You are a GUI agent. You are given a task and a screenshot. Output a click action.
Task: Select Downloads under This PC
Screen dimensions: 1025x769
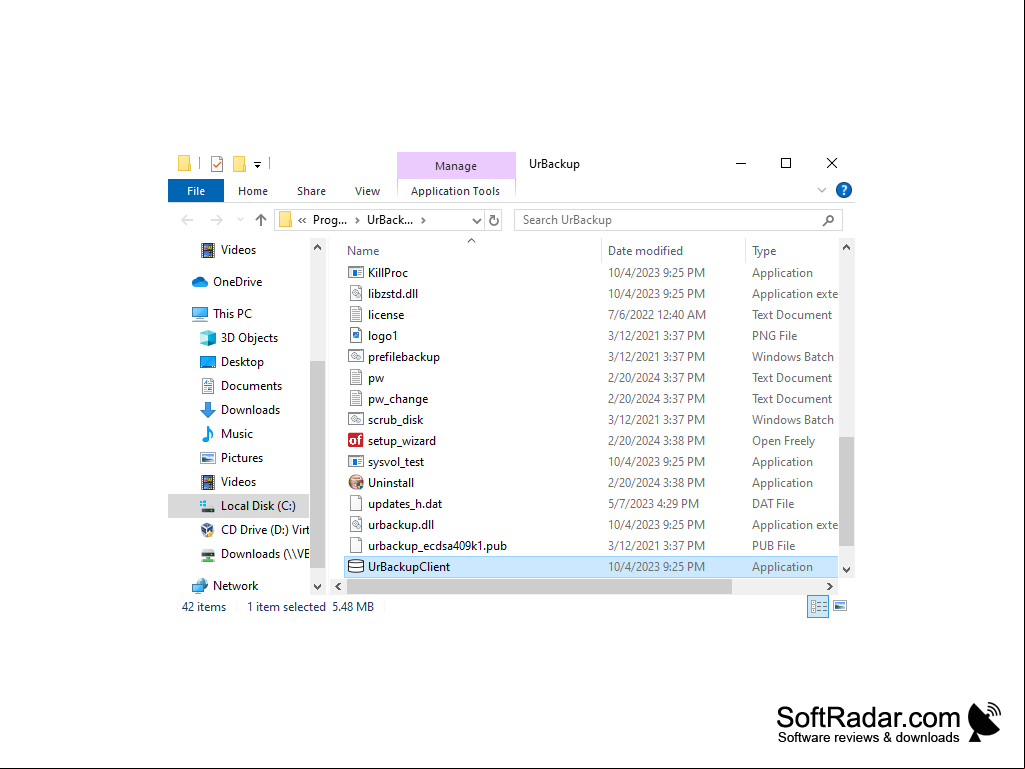240,410
